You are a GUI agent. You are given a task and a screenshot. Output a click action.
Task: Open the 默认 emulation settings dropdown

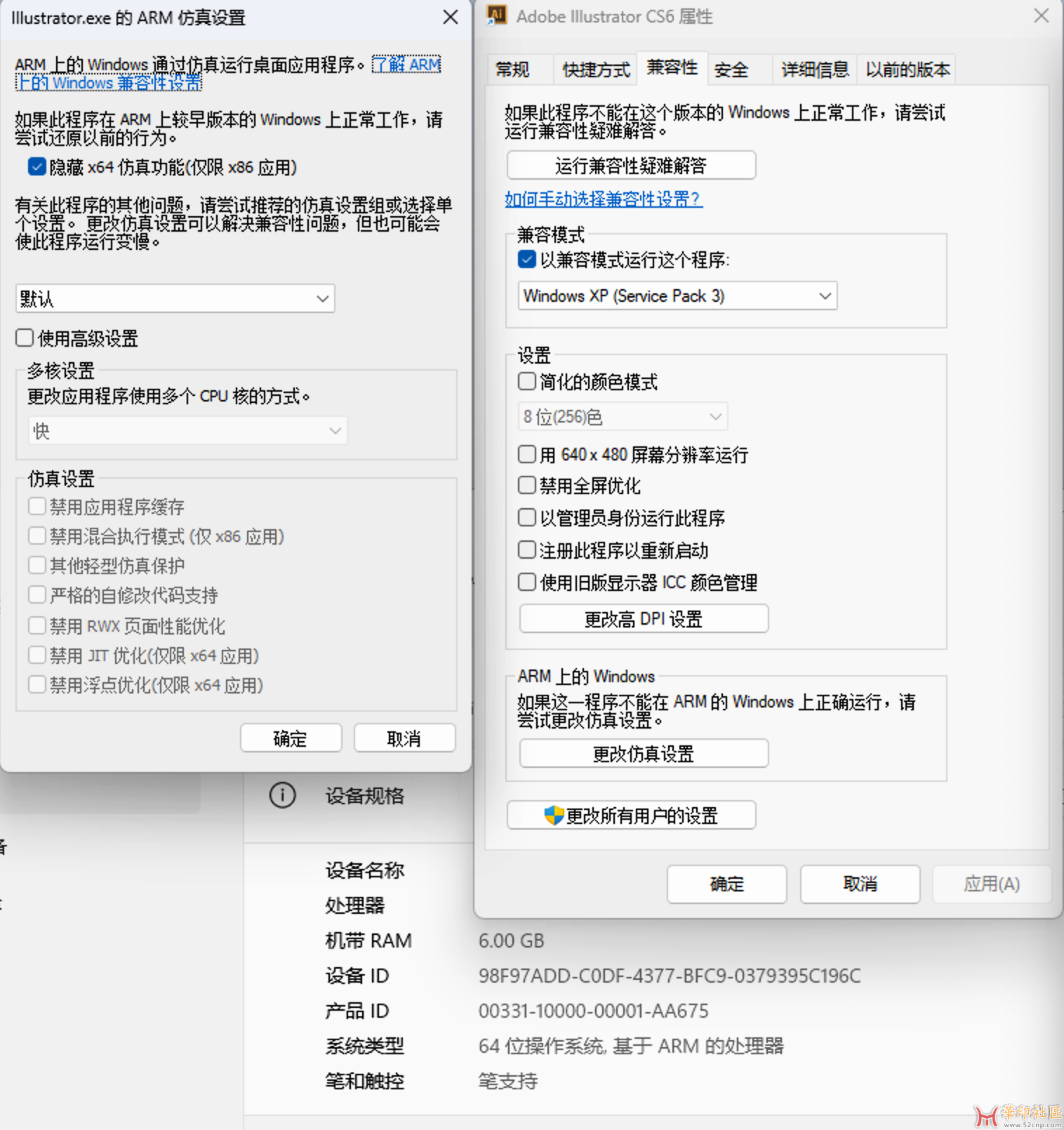pyautogui.click(x=175, y=298)
